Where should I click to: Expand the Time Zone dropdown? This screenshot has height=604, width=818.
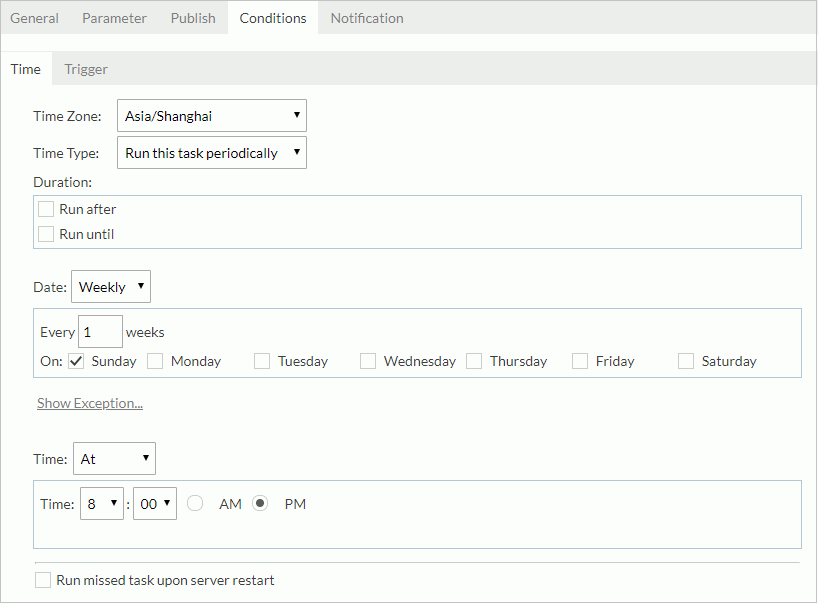pos(211,116)
